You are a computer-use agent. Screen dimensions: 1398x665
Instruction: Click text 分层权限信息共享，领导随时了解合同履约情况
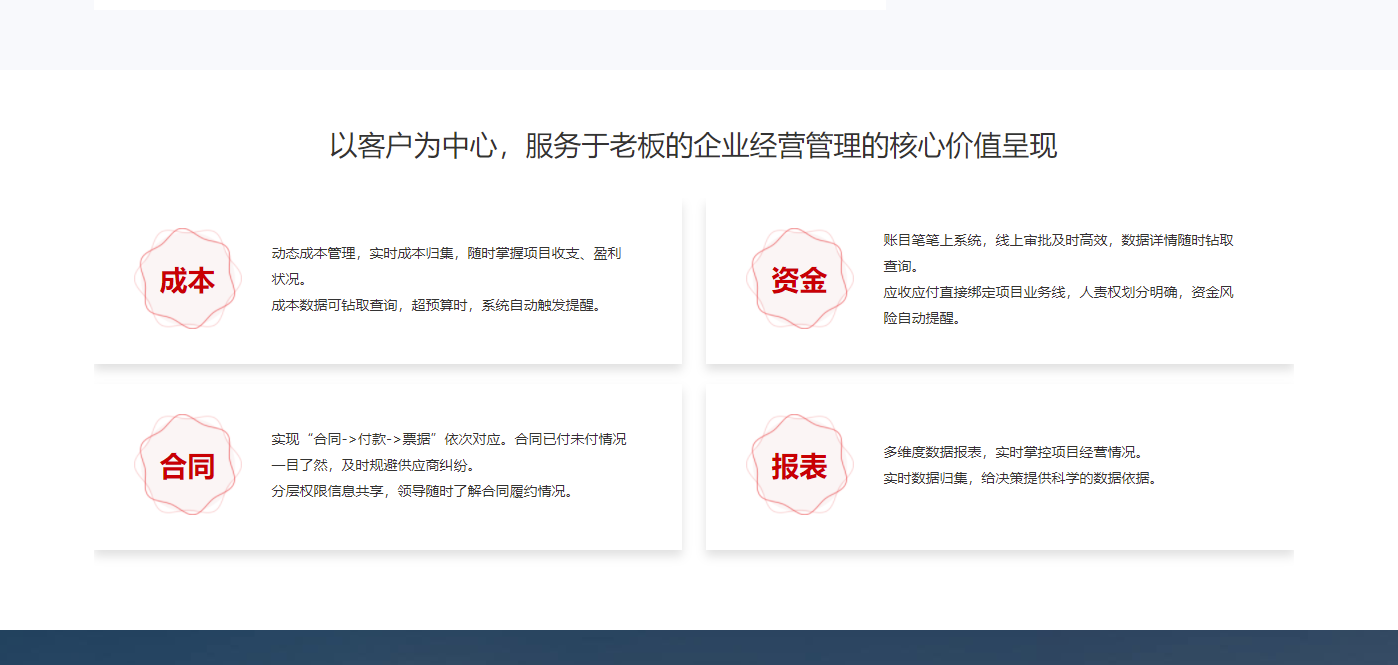point(422,492)
